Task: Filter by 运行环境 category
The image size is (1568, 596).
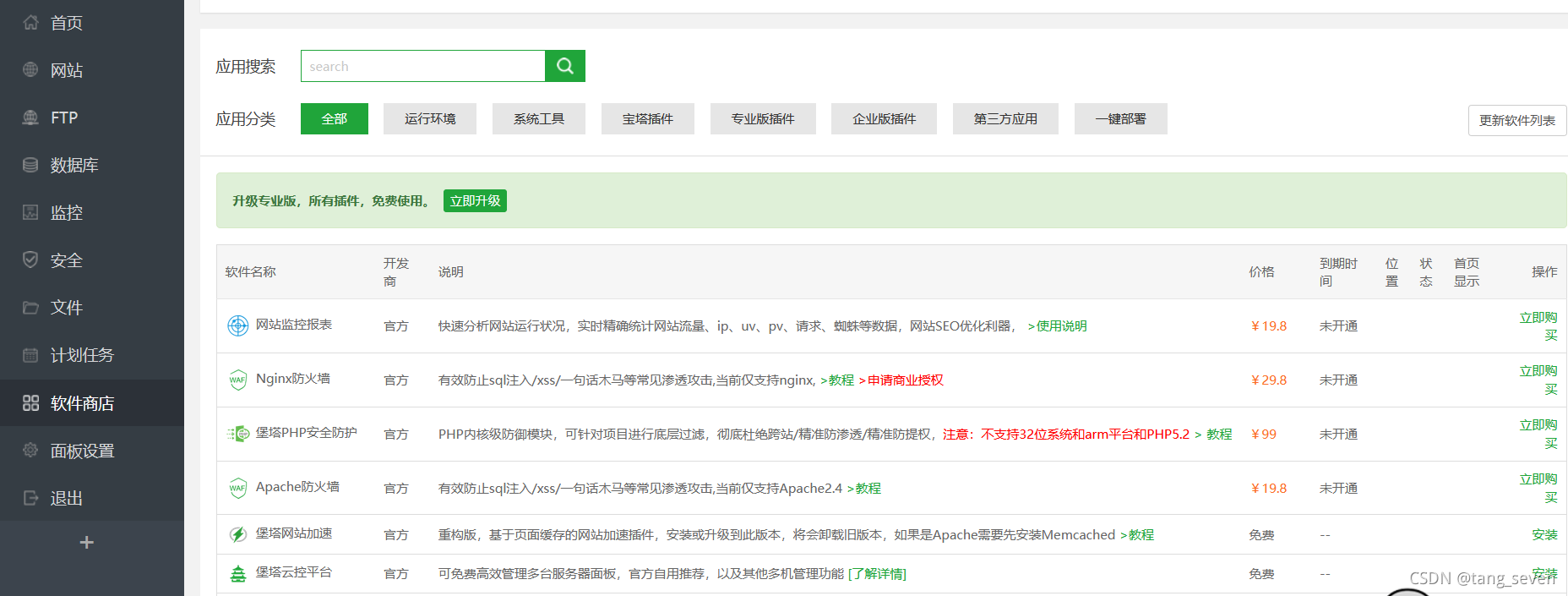Action: coord(430,119)
